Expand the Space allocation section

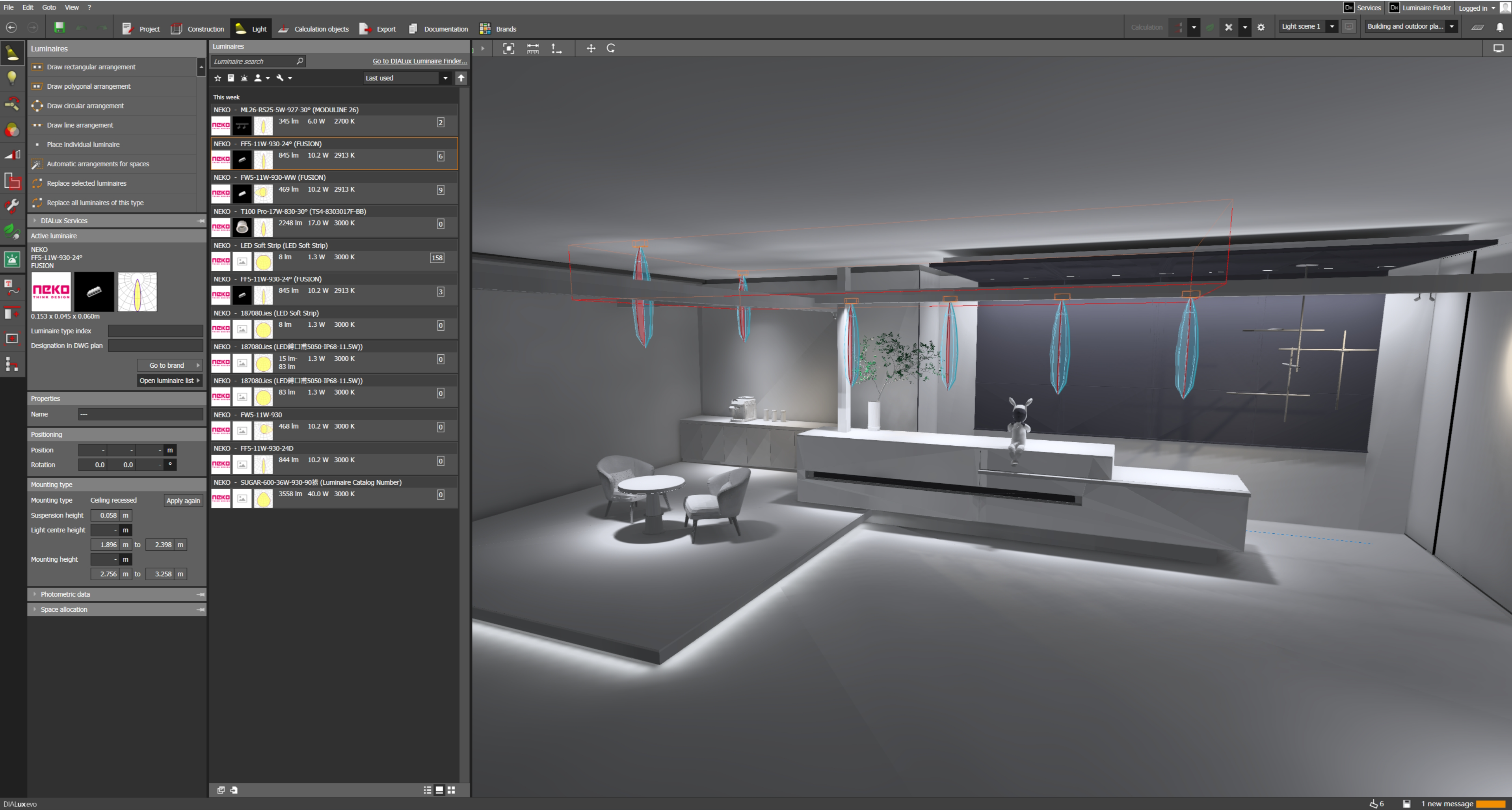(63, 609)
